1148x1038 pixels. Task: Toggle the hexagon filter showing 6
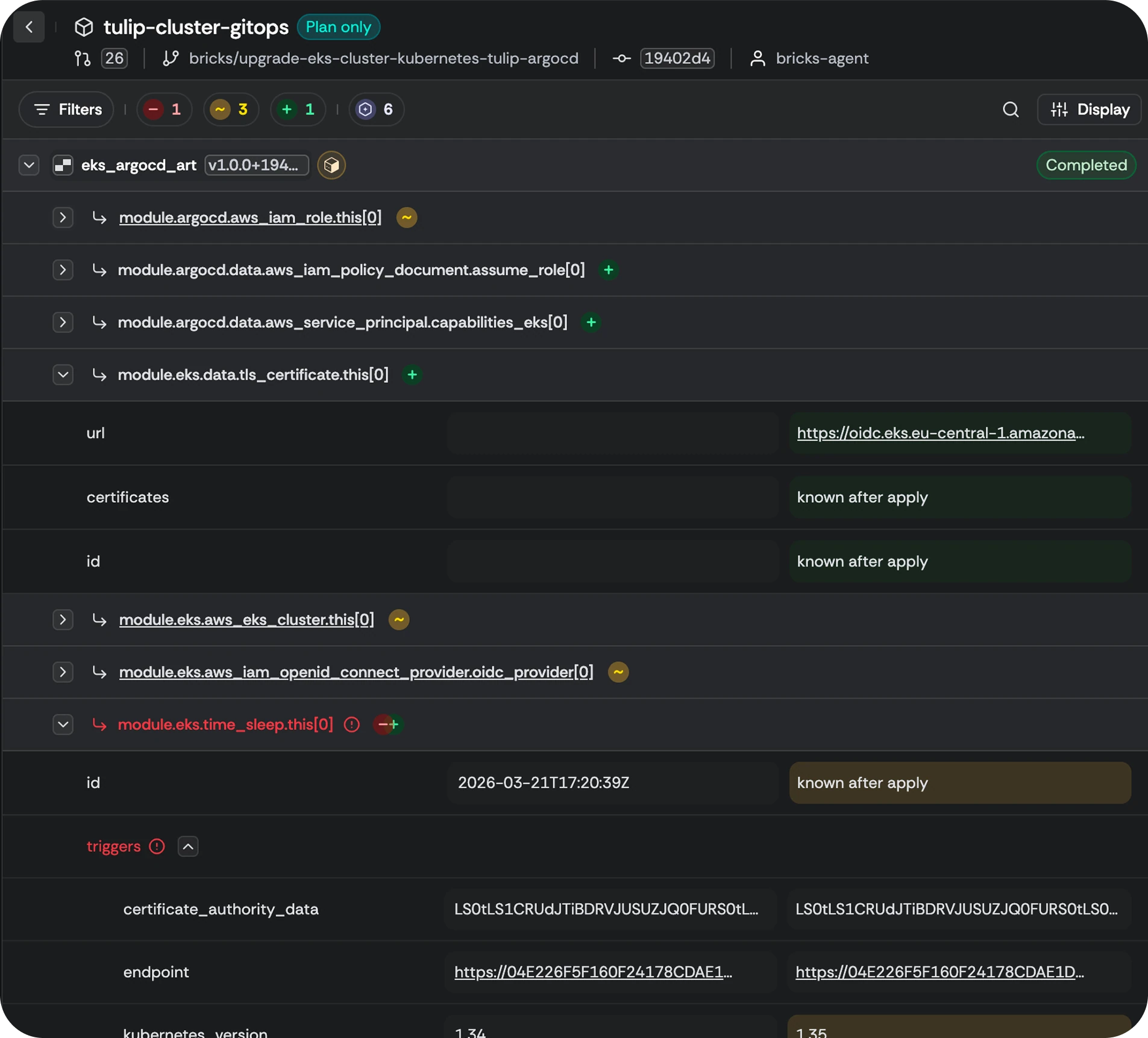376,109
